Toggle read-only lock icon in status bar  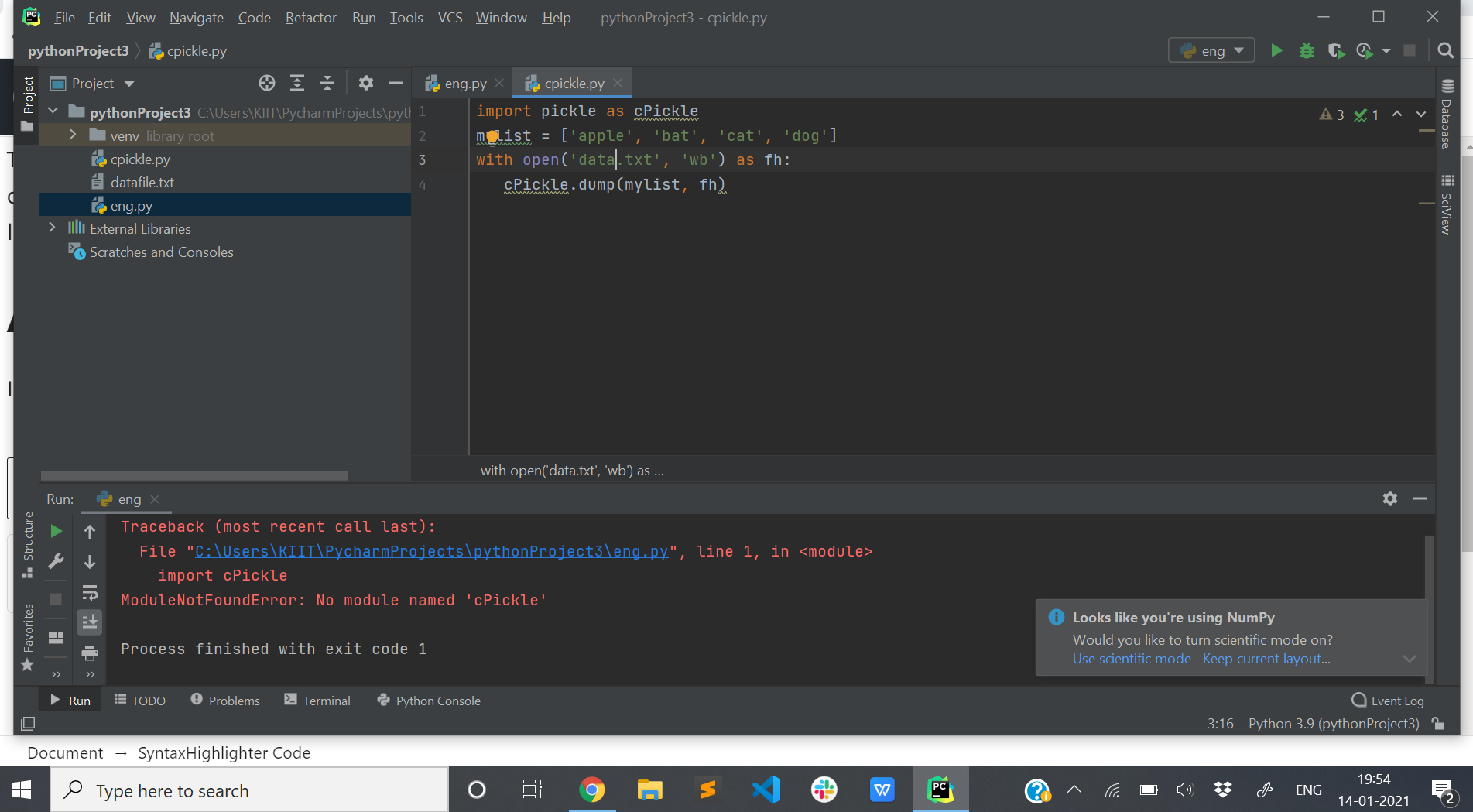pyautogui.click(x=1438, y=724)
